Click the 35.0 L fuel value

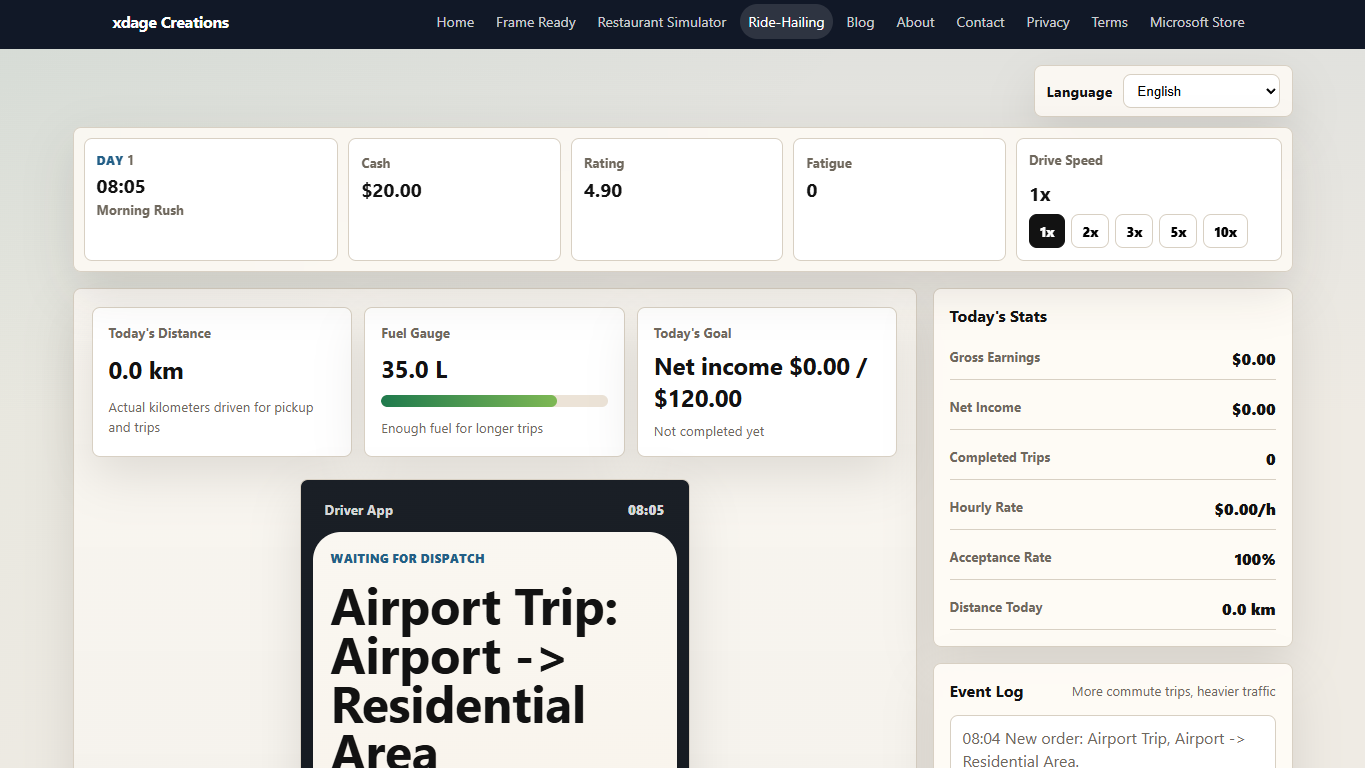tap(414, 370)
